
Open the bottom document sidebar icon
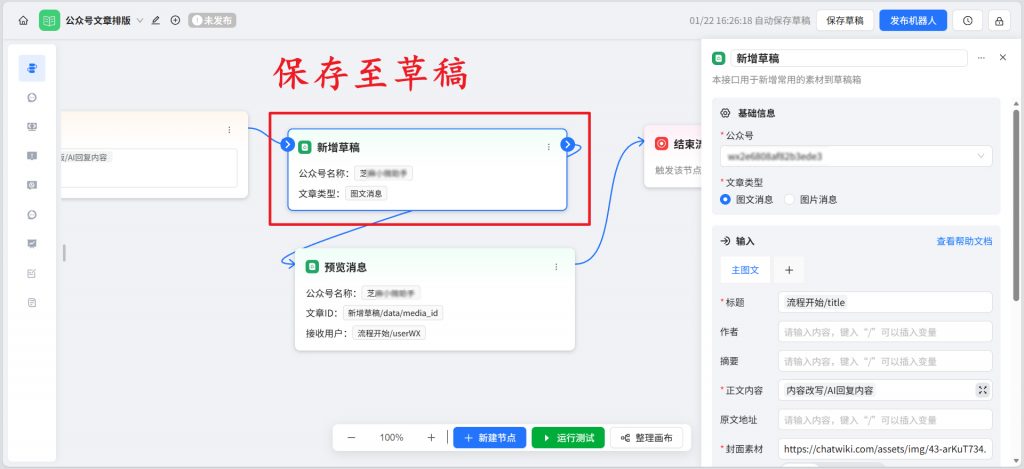tap(32, 302)
